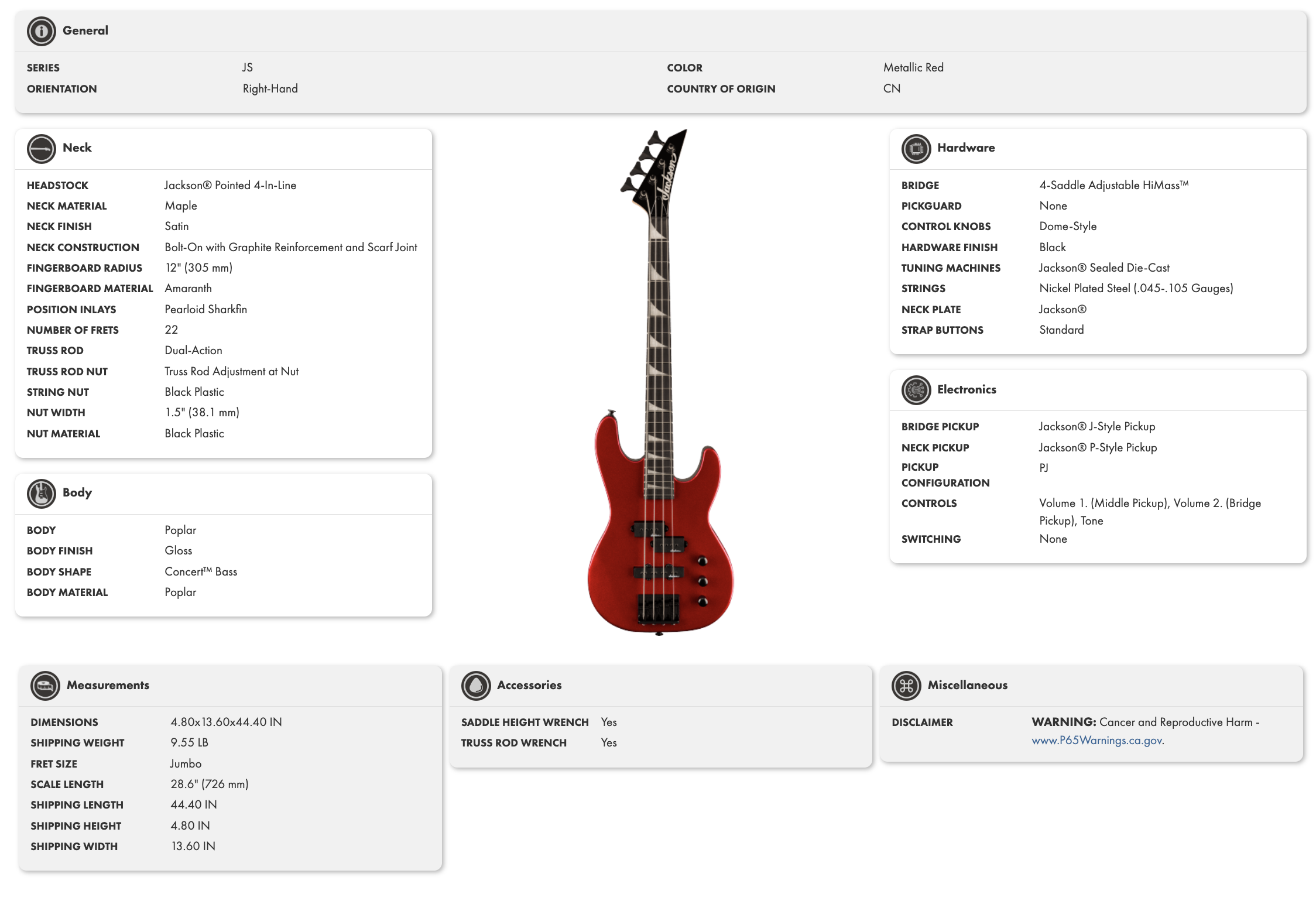The height and width of the screenshot is (911, 1316).
Task: Click the Body guitar icon
Action: point(41,494)
